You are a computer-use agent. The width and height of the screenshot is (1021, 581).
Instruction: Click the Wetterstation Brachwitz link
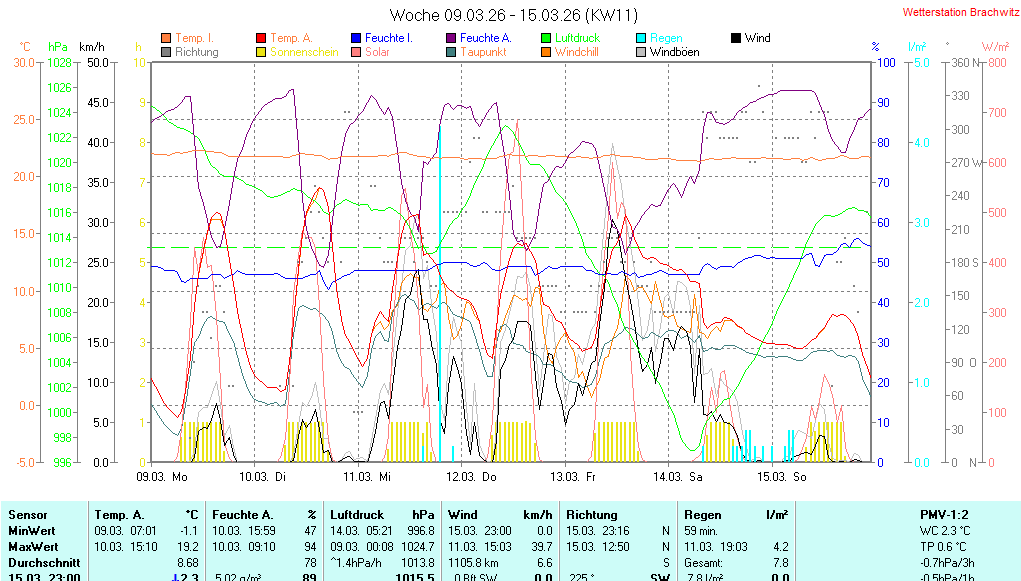tap(958, 12)
